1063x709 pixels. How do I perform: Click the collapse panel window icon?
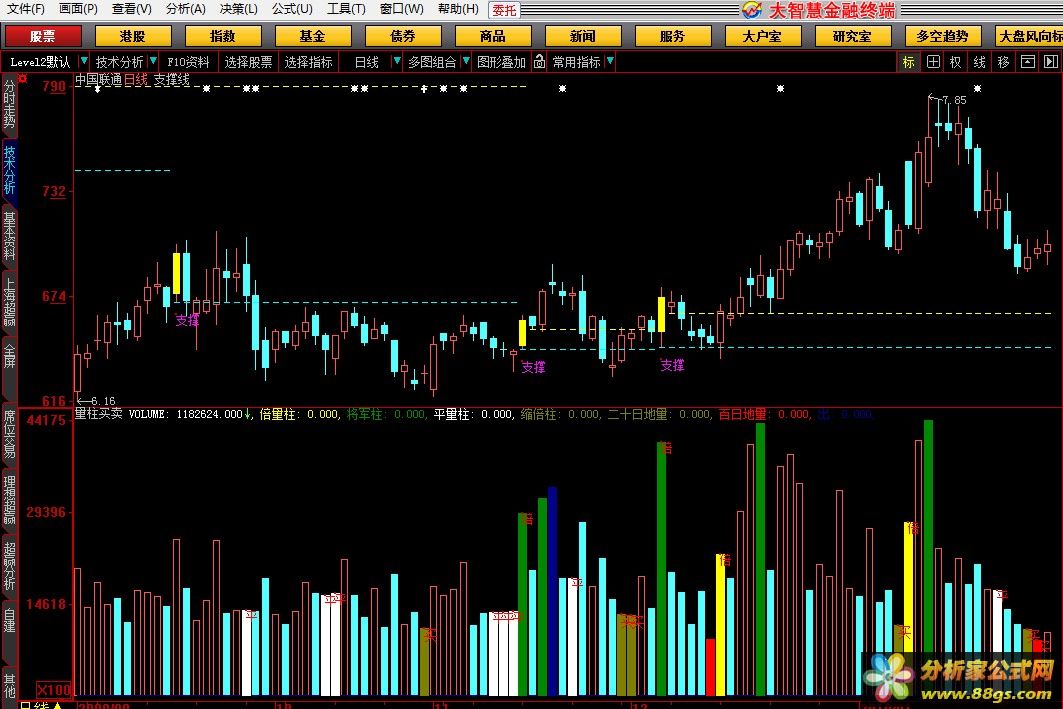1028,62
